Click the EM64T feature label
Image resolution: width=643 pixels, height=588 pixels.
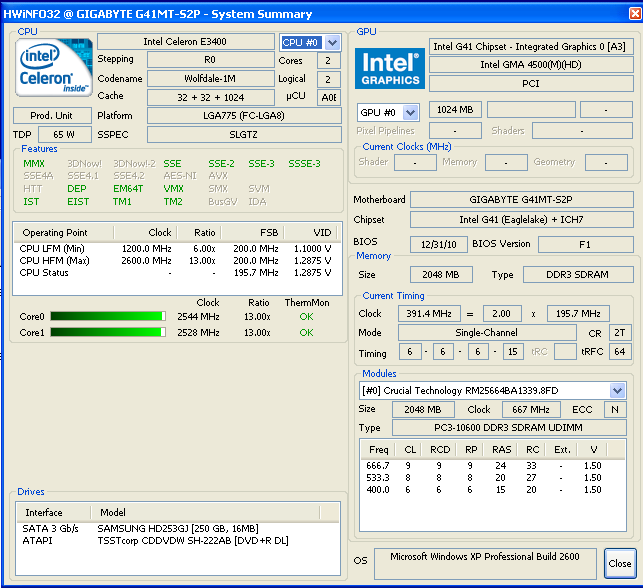pos(128,189)
